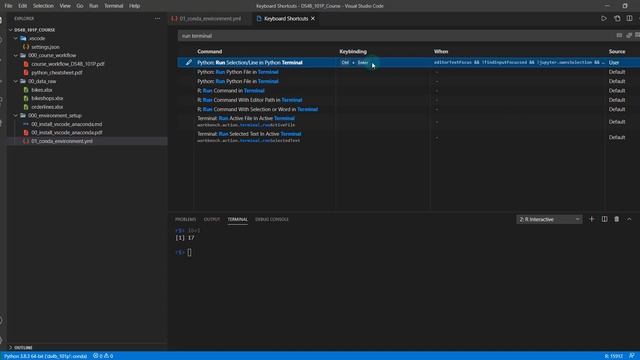Select 'R: Run Command With Selection or Word' row

408,109
